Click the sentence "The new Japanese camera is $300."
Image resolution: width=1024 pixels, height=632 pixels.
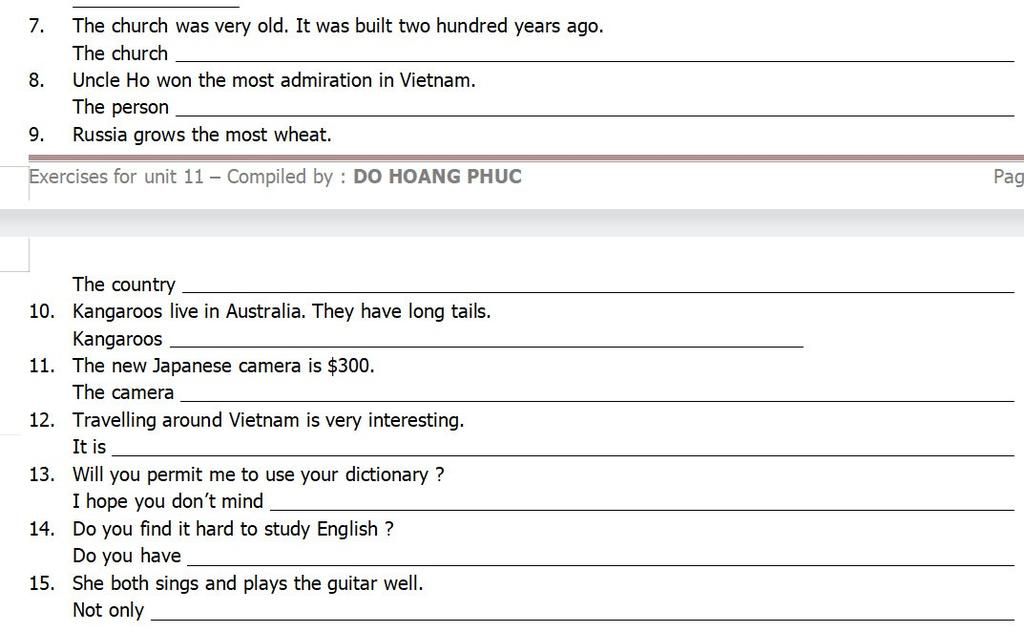(x=223, y=366)
